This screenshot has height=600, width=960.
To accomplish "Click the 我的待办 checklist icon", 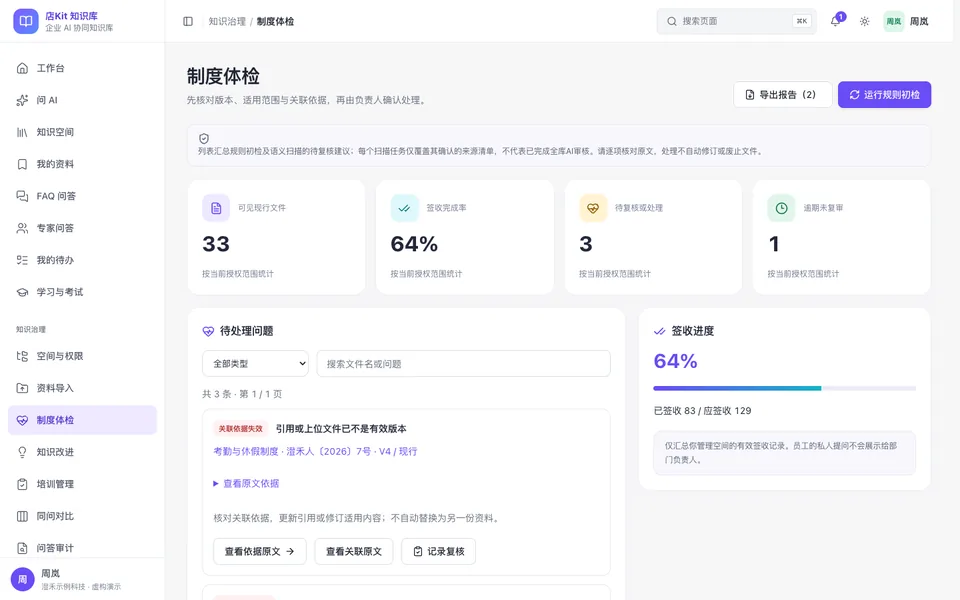I will (22, 260).
